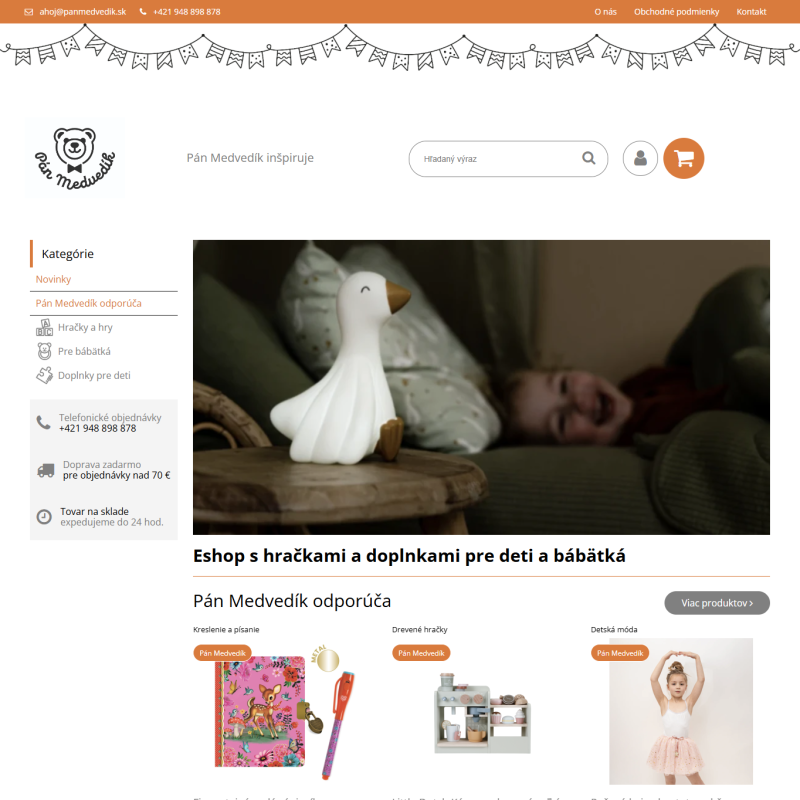This screenshot has width=800, height=800.
Task: Open Obchodné podmienky in top menu
Action: coord(677,12)
